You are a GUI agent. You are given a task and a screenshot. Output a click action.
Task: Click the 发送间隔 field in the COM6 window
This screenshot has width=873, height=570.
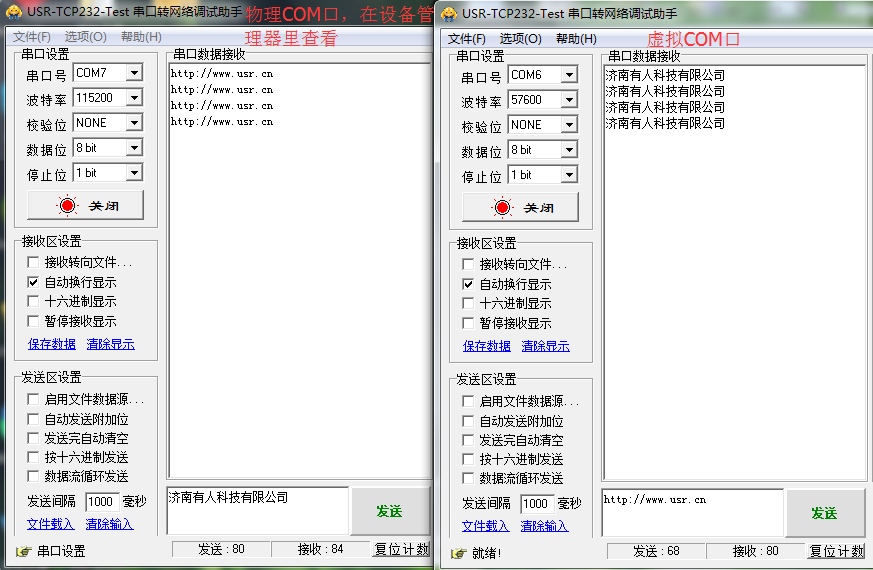coord(536,504)
